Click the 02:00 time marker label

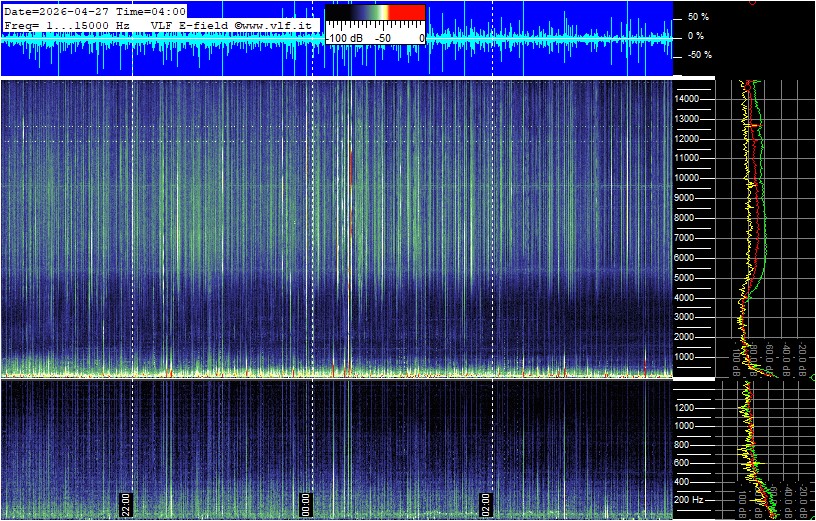point(487,503)
